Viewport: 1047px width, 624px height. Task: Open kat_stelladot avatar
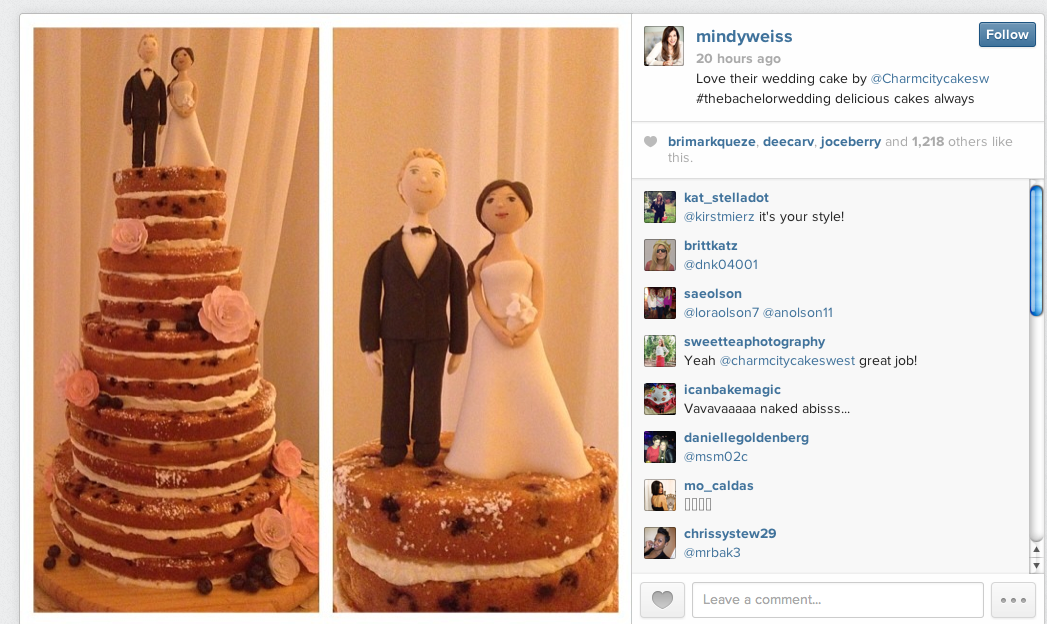tap(660, 207)
